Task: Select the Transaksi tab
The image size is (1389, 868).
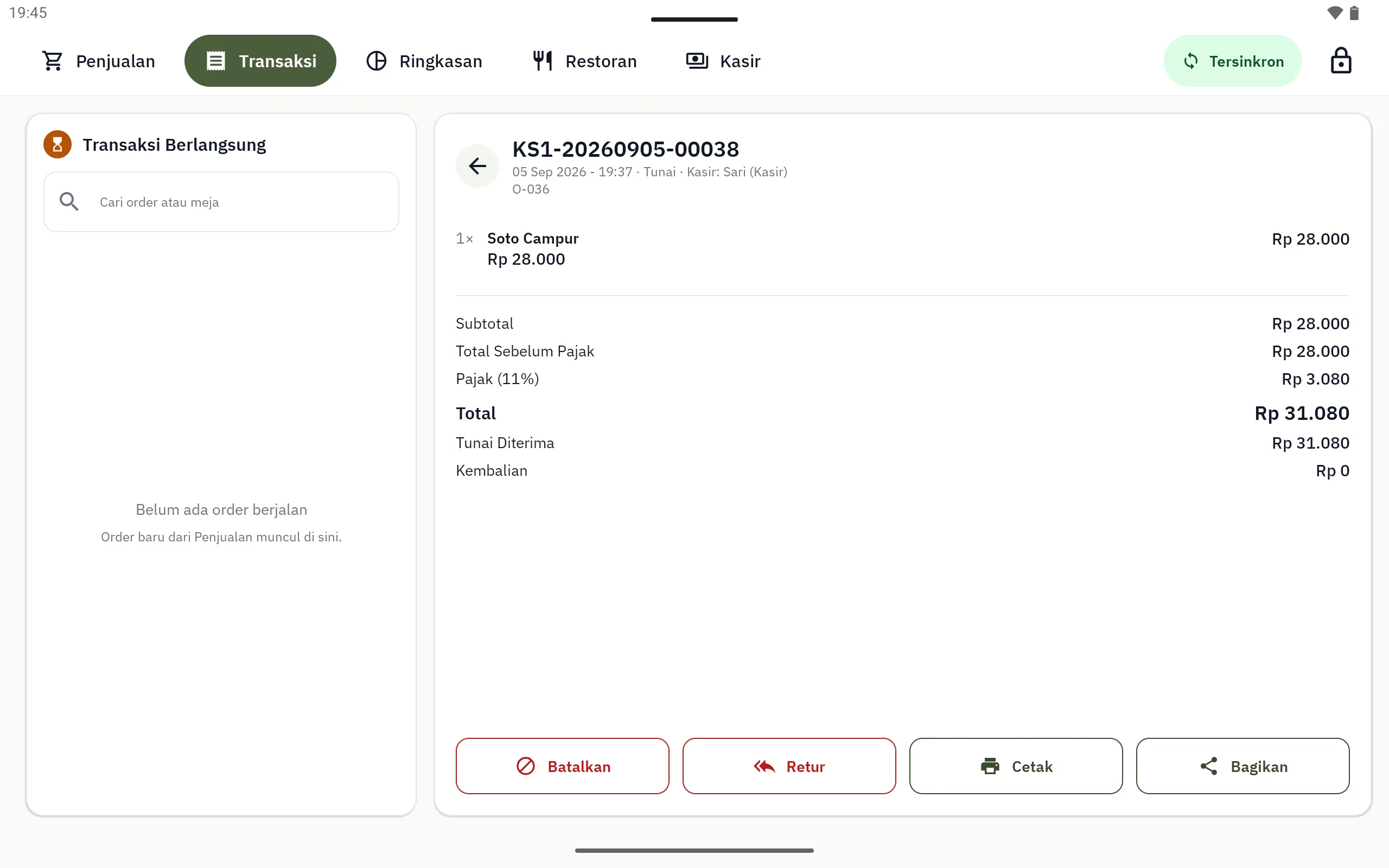Action: click(x=260, y=61)
